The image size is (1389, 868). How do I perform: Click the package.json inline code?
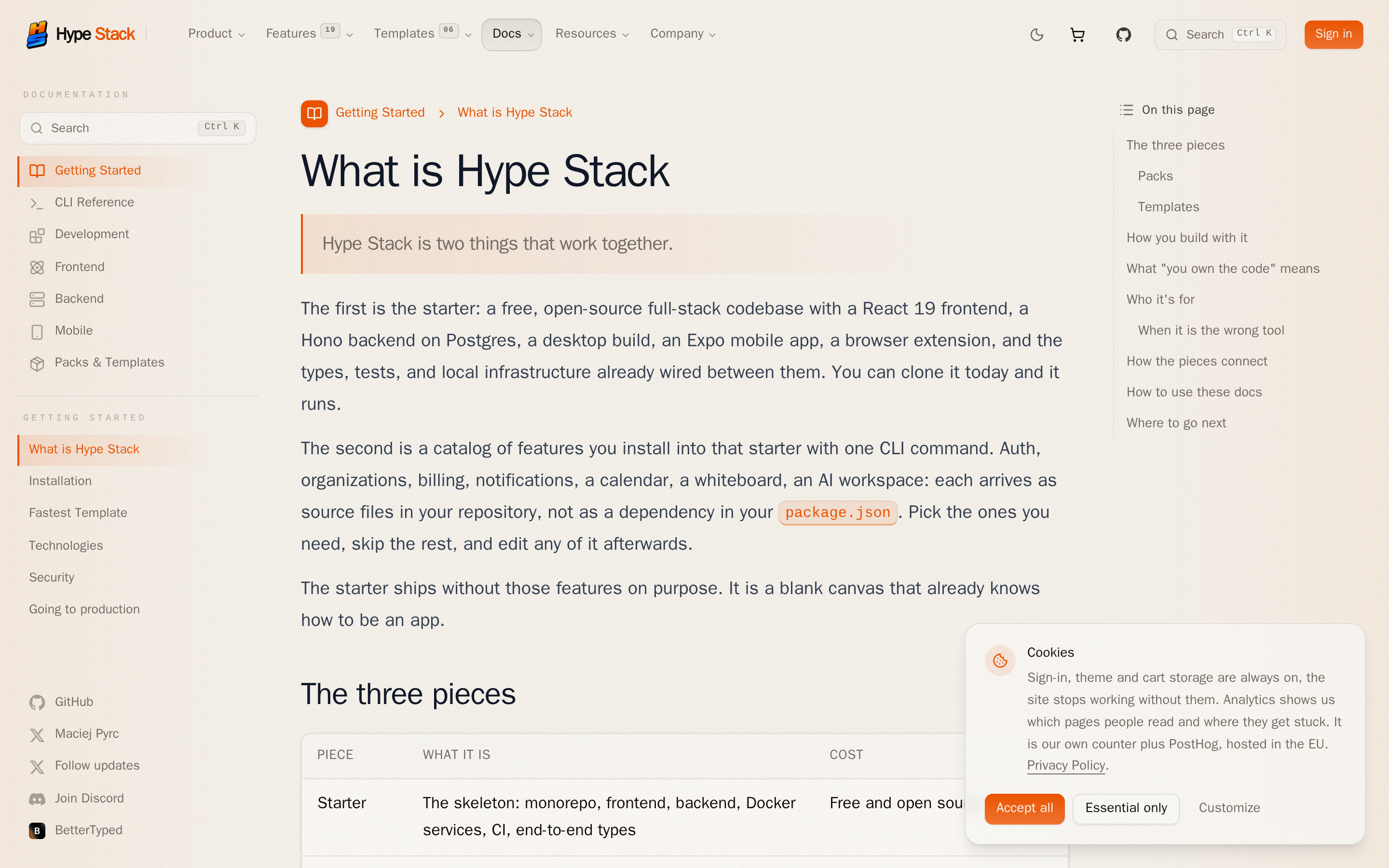point(837,512)
